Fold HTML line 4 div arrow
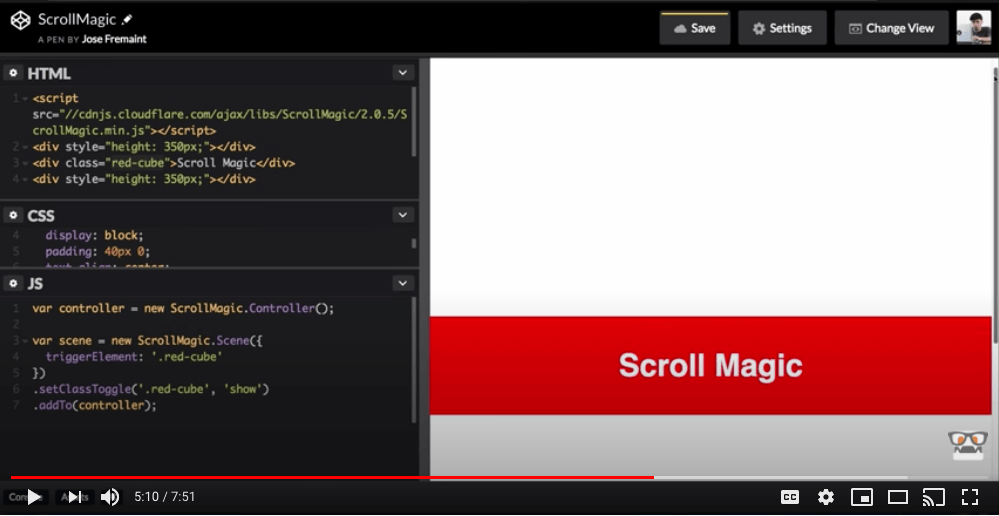Image resolution: width=999 pixels, height=516 pixels. 25,180
